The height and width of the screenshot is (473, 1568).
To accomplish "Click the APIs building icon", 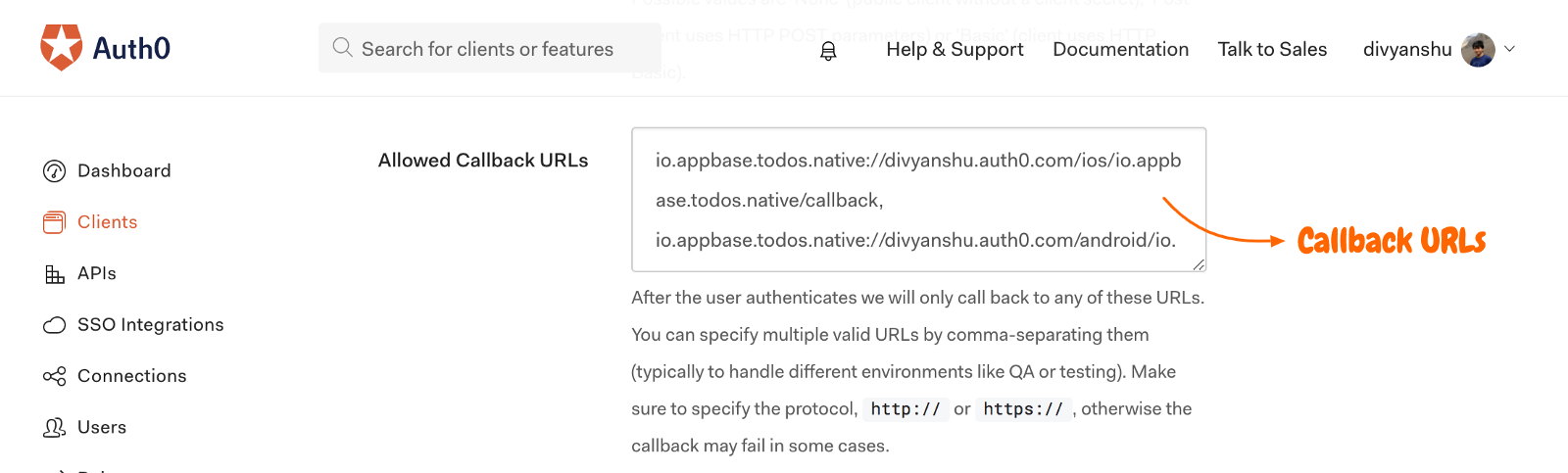I will 54,274.
